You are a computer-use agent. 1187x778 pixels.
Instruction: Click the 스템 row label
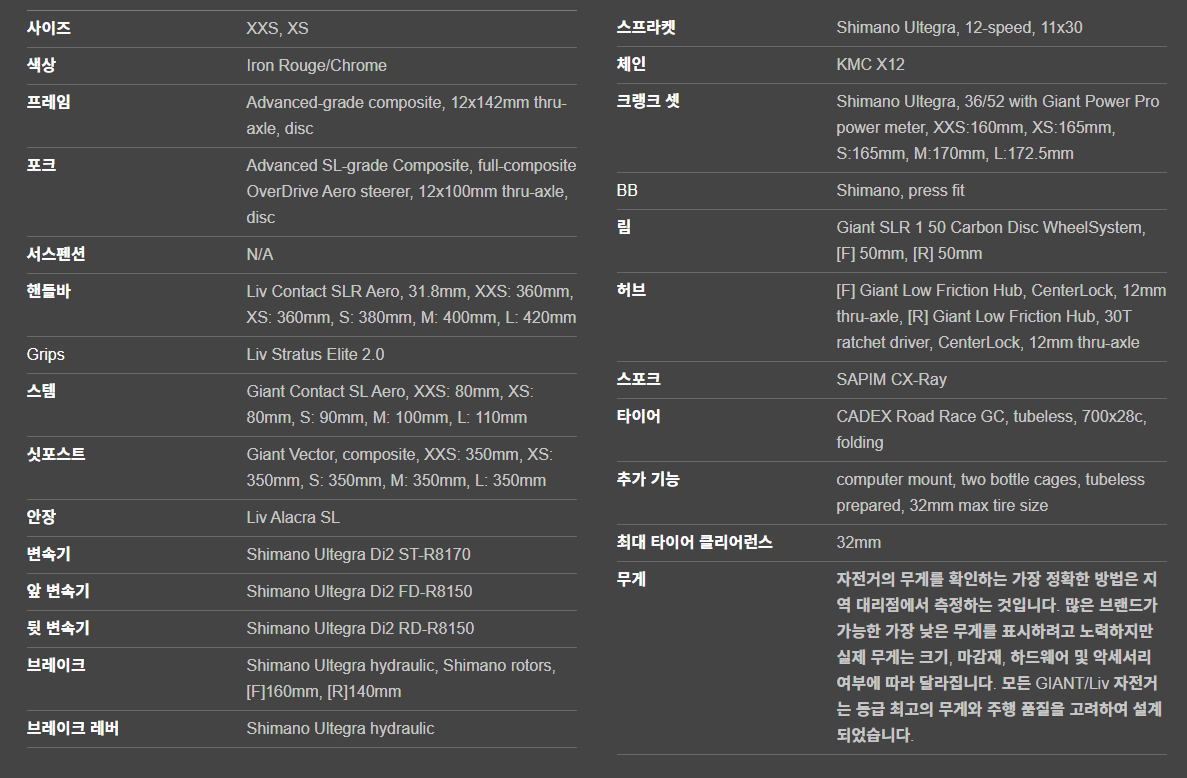[41, 392]
